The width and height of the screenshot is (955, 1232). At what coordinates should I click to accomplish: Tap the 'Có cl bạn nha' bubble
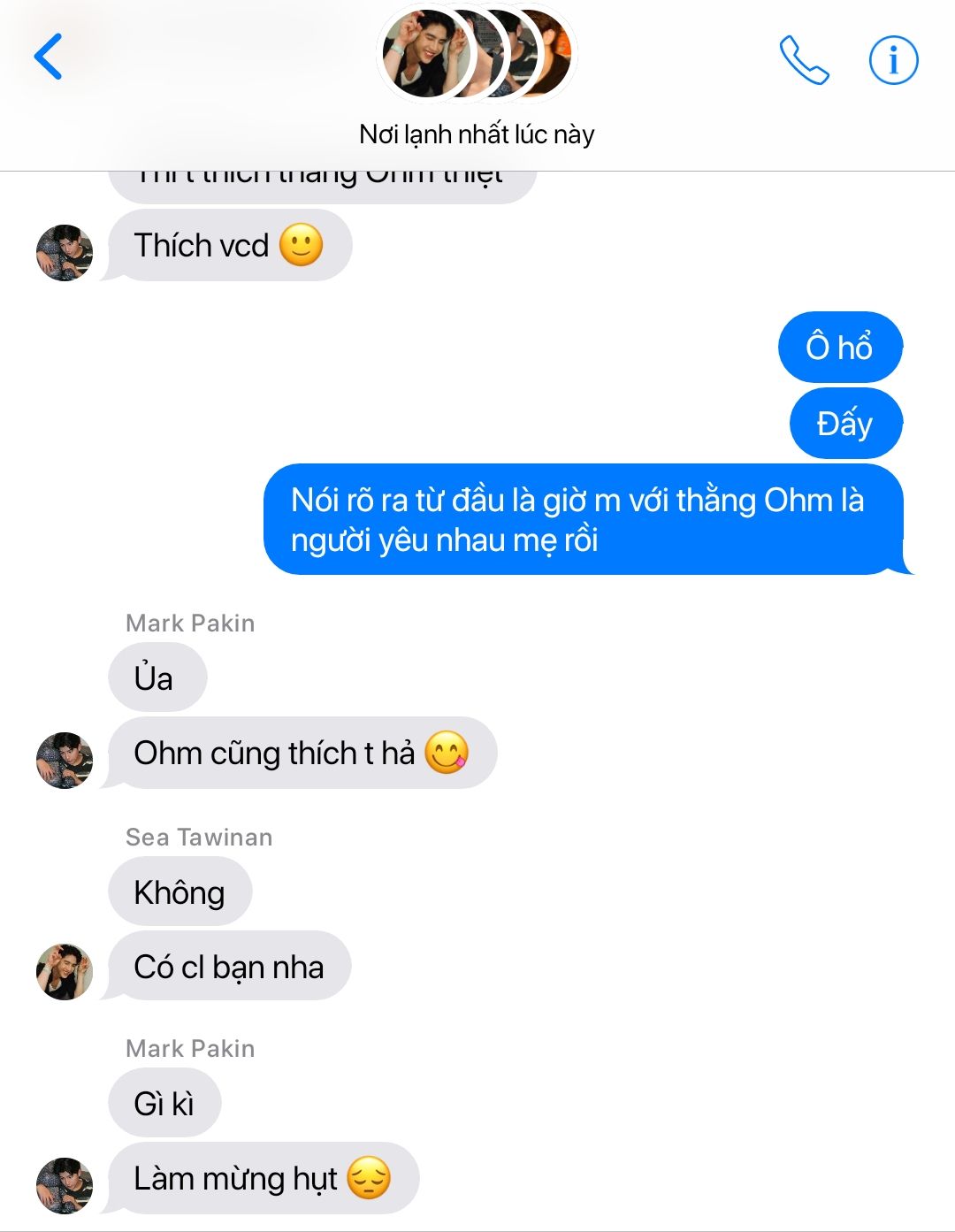coord(229,966)
